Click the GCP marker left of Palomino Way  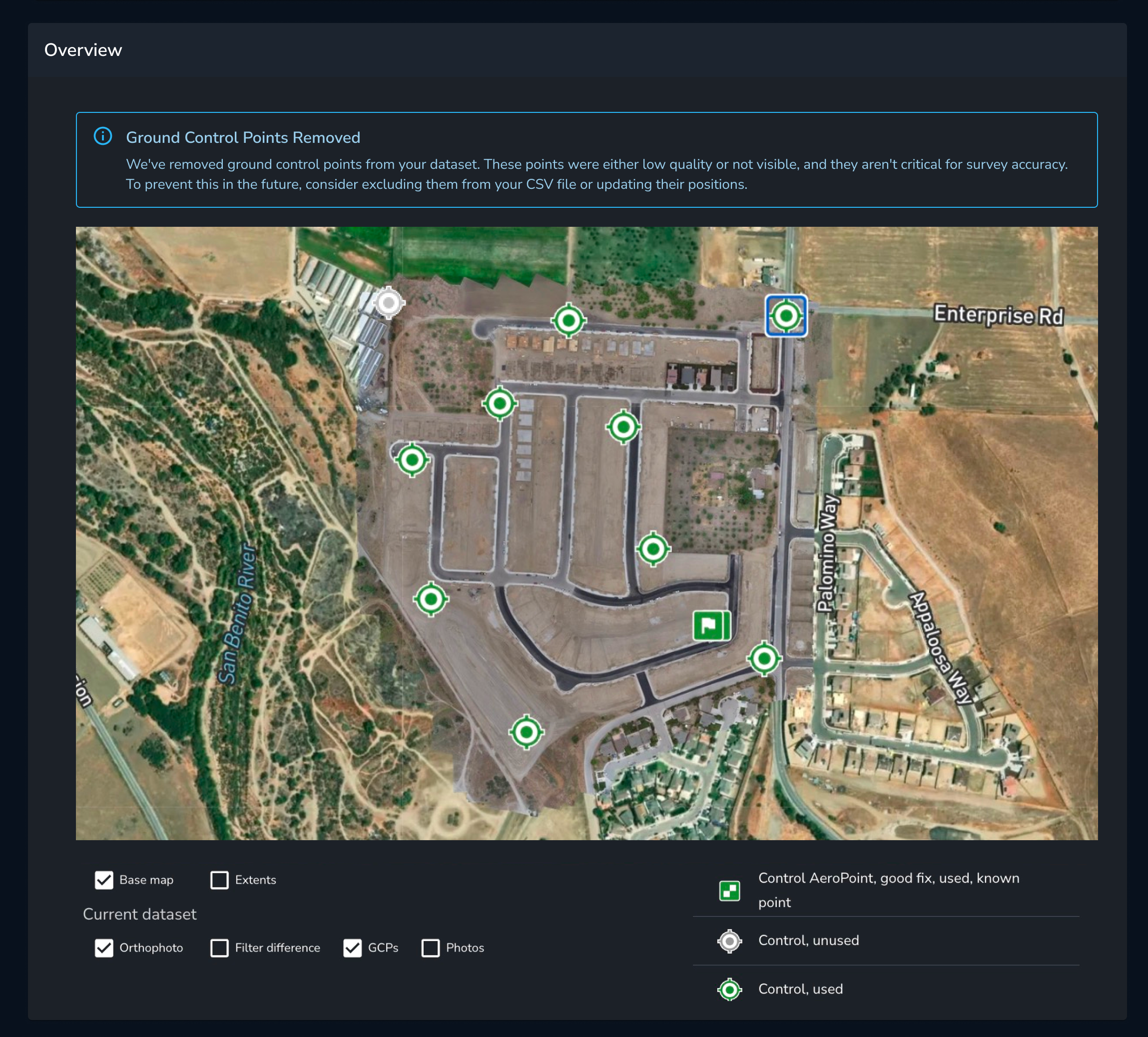coord(764,659)
